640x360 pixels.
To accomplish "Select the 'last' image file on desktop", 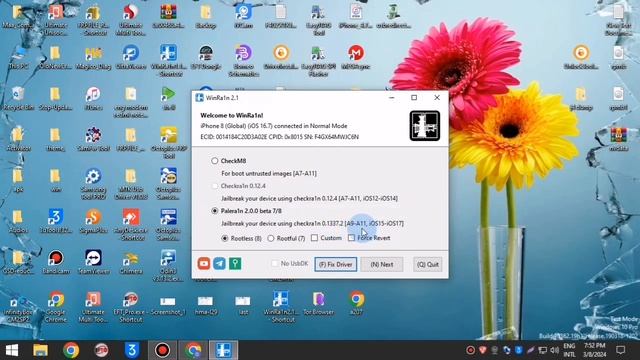I will (x=243, y=305).
